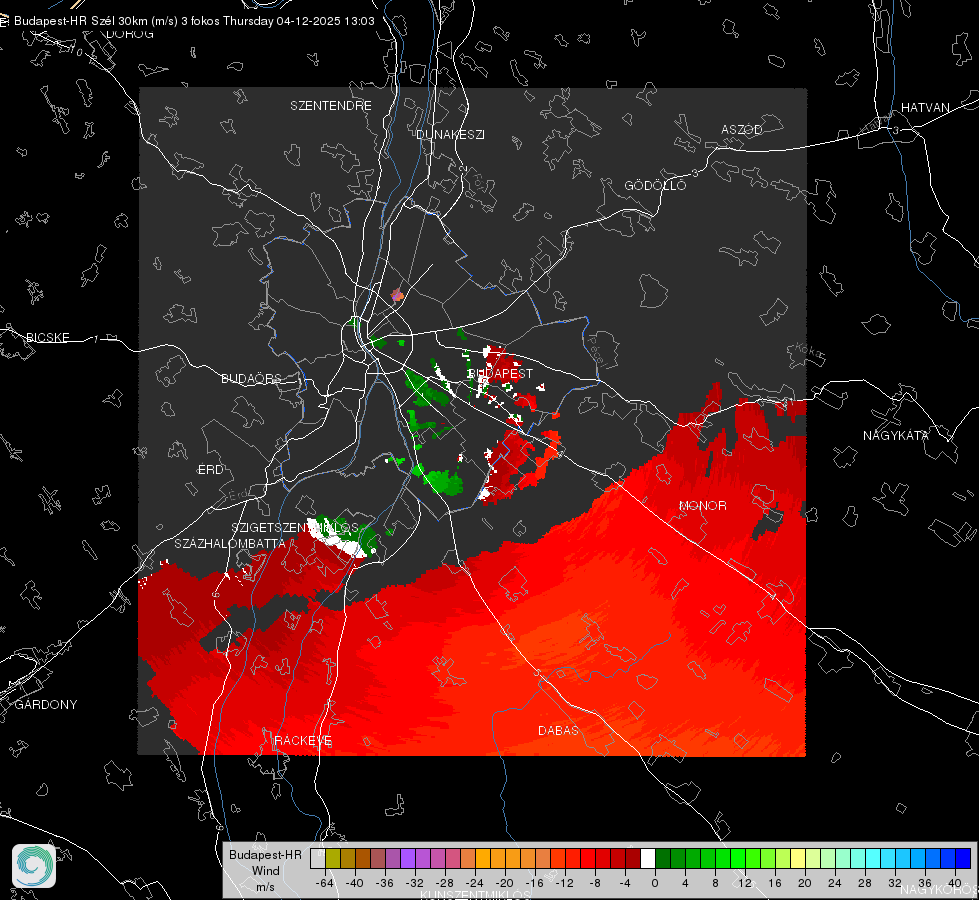
Task: Click the BICSKE label
Action: coord(47,338)
